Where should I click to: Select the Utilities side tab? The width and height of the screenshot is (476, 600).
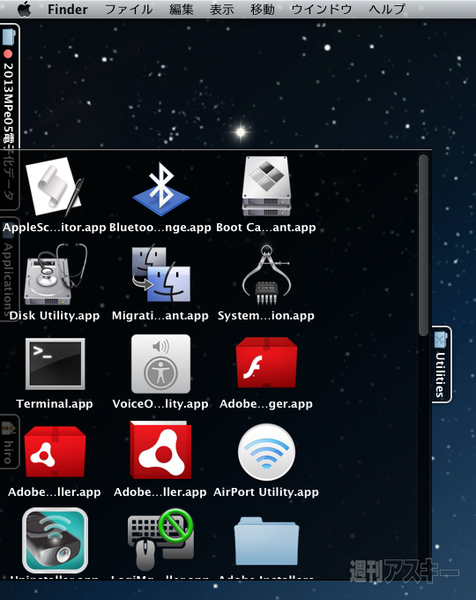pyautogui.click(x=441, y=364)
